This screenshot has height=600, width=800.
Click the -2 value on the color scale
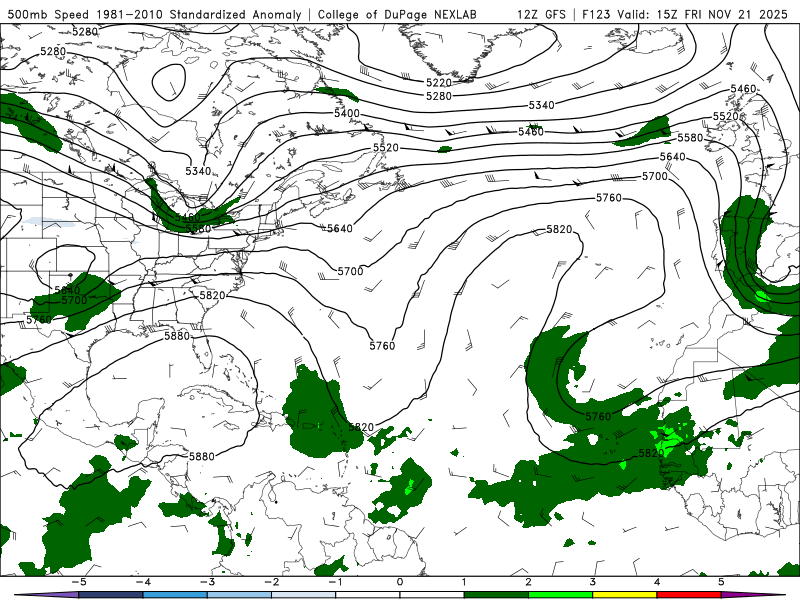tap(271, 582)
